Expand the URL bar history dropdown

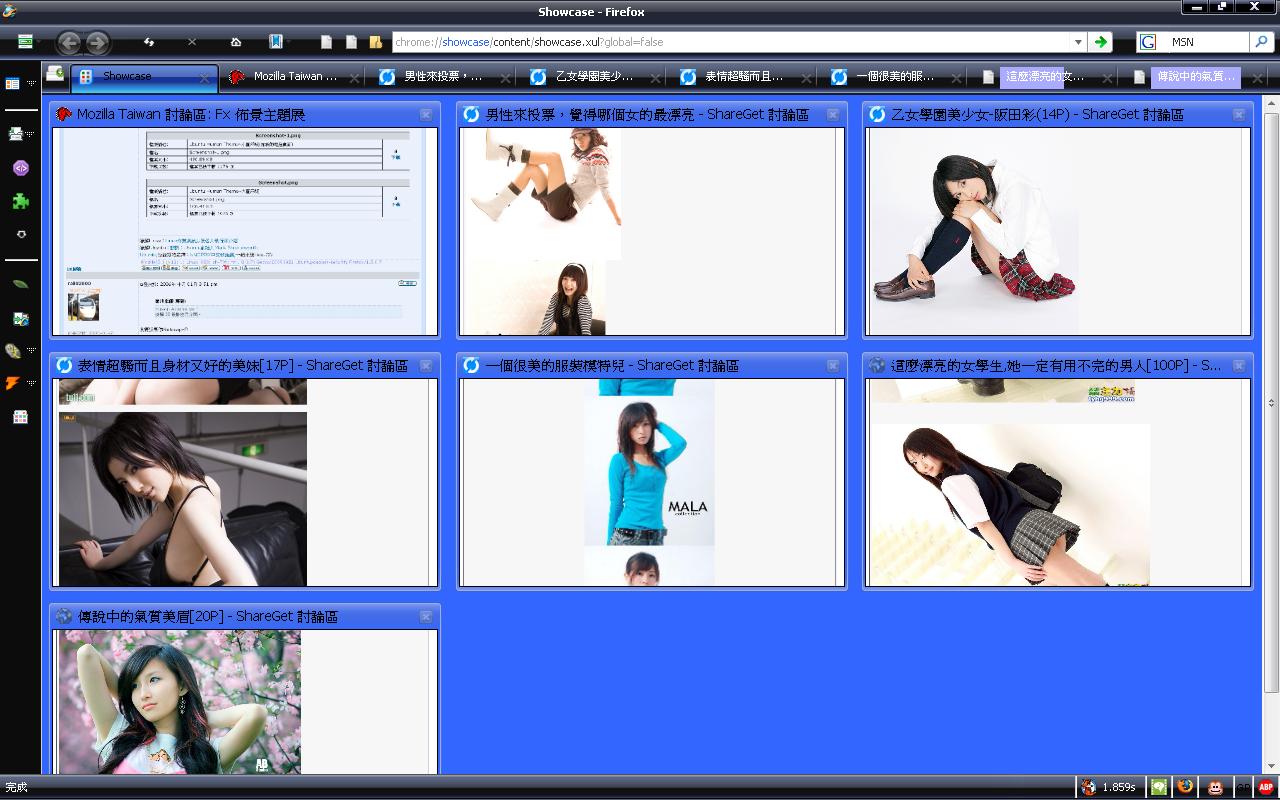coord(1078,42)
